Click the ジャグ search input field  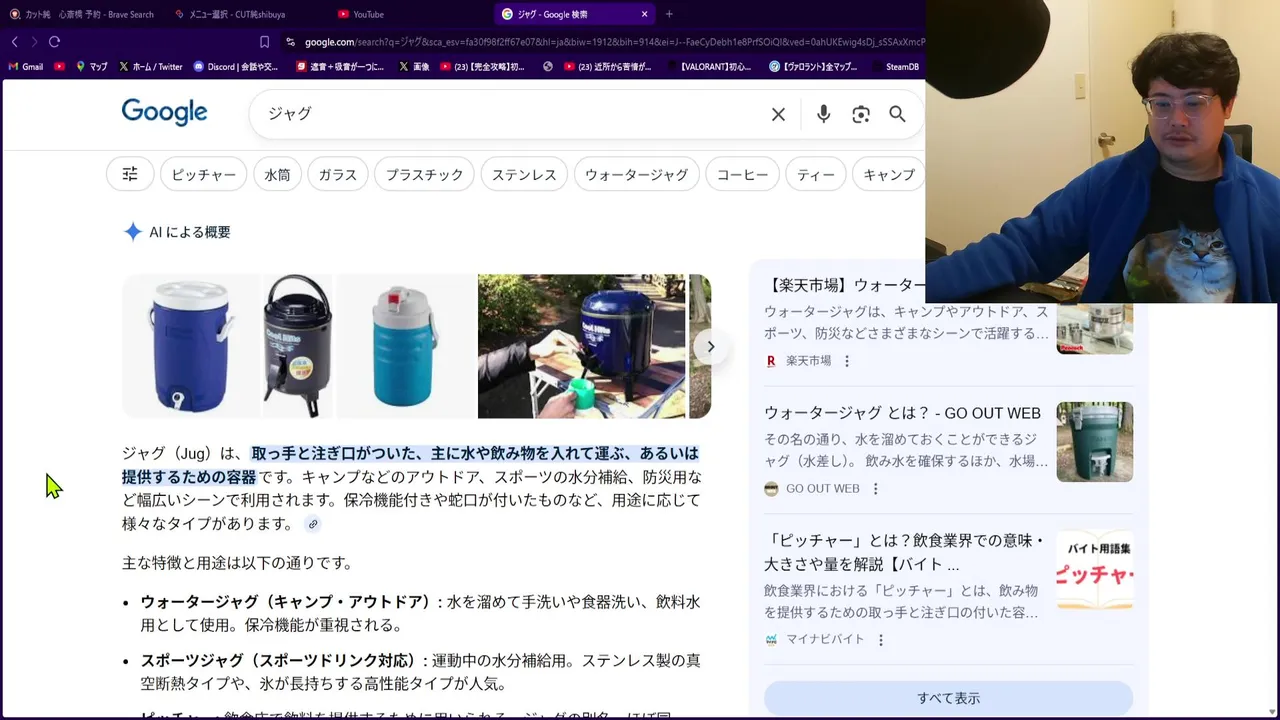click(510, 114)
